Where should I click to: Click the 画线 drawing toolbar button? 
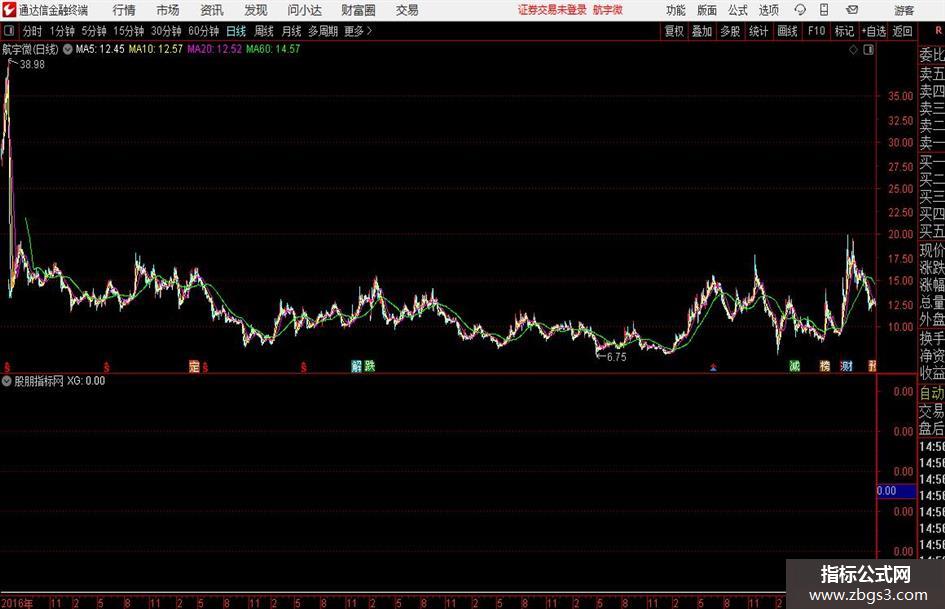[x=787, y=31]
